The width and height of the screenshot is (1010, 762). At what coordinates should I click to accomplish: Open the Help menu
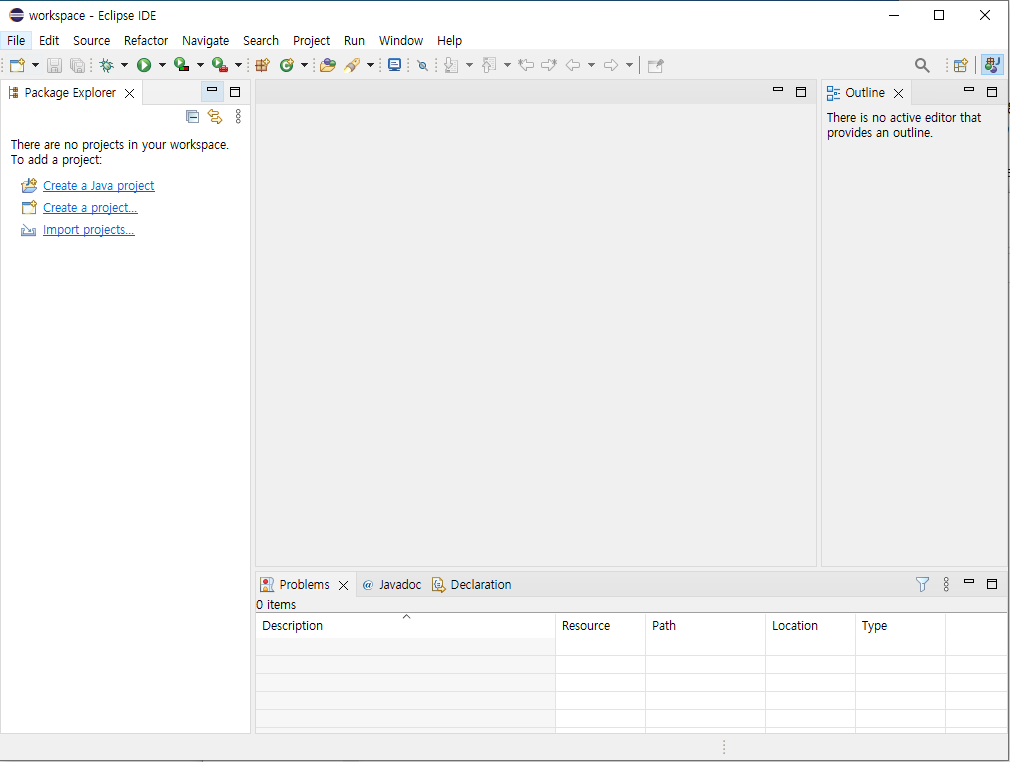(450, 41)
